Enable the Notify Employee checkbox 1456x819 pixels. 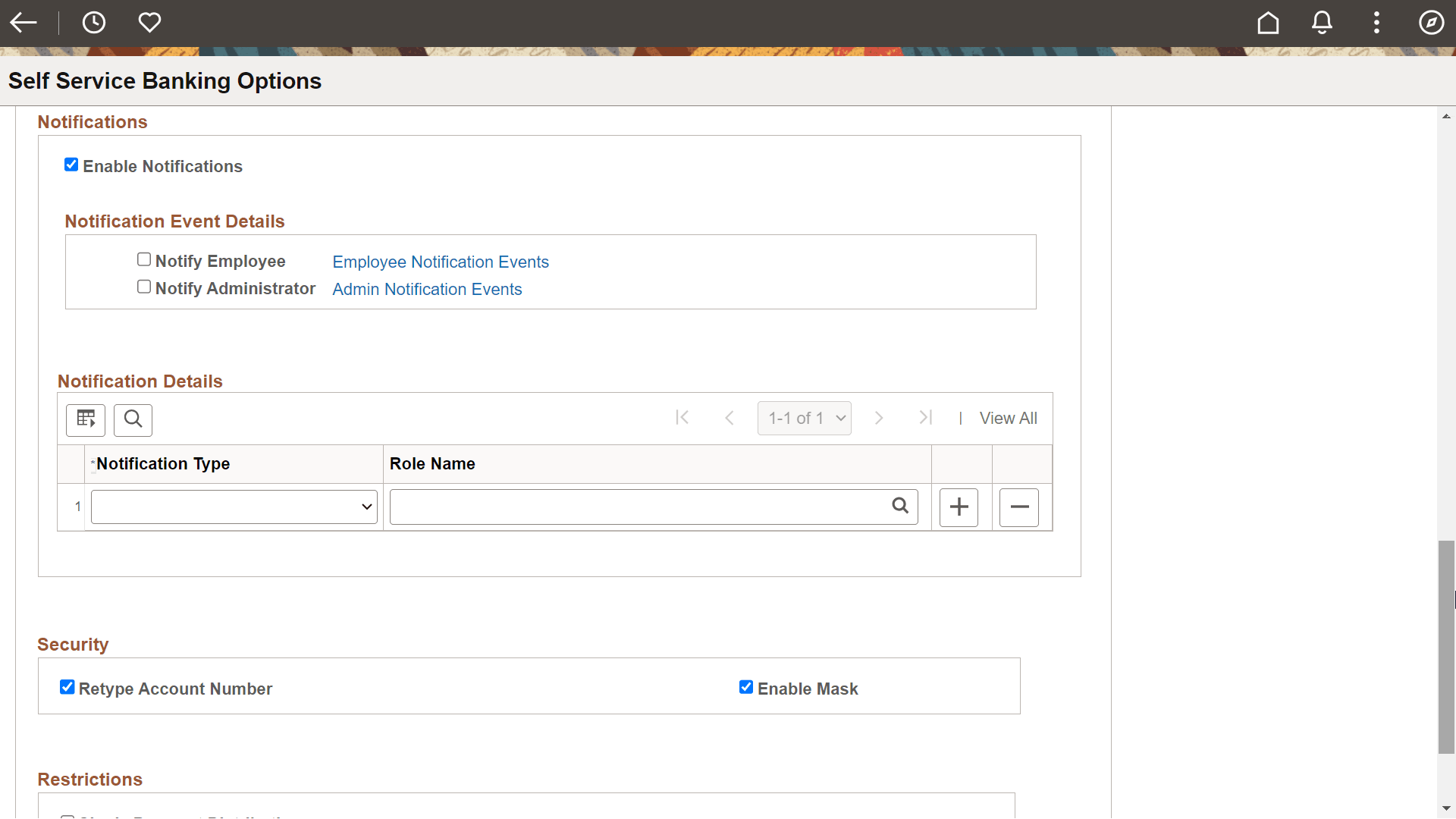click(143, 259)
